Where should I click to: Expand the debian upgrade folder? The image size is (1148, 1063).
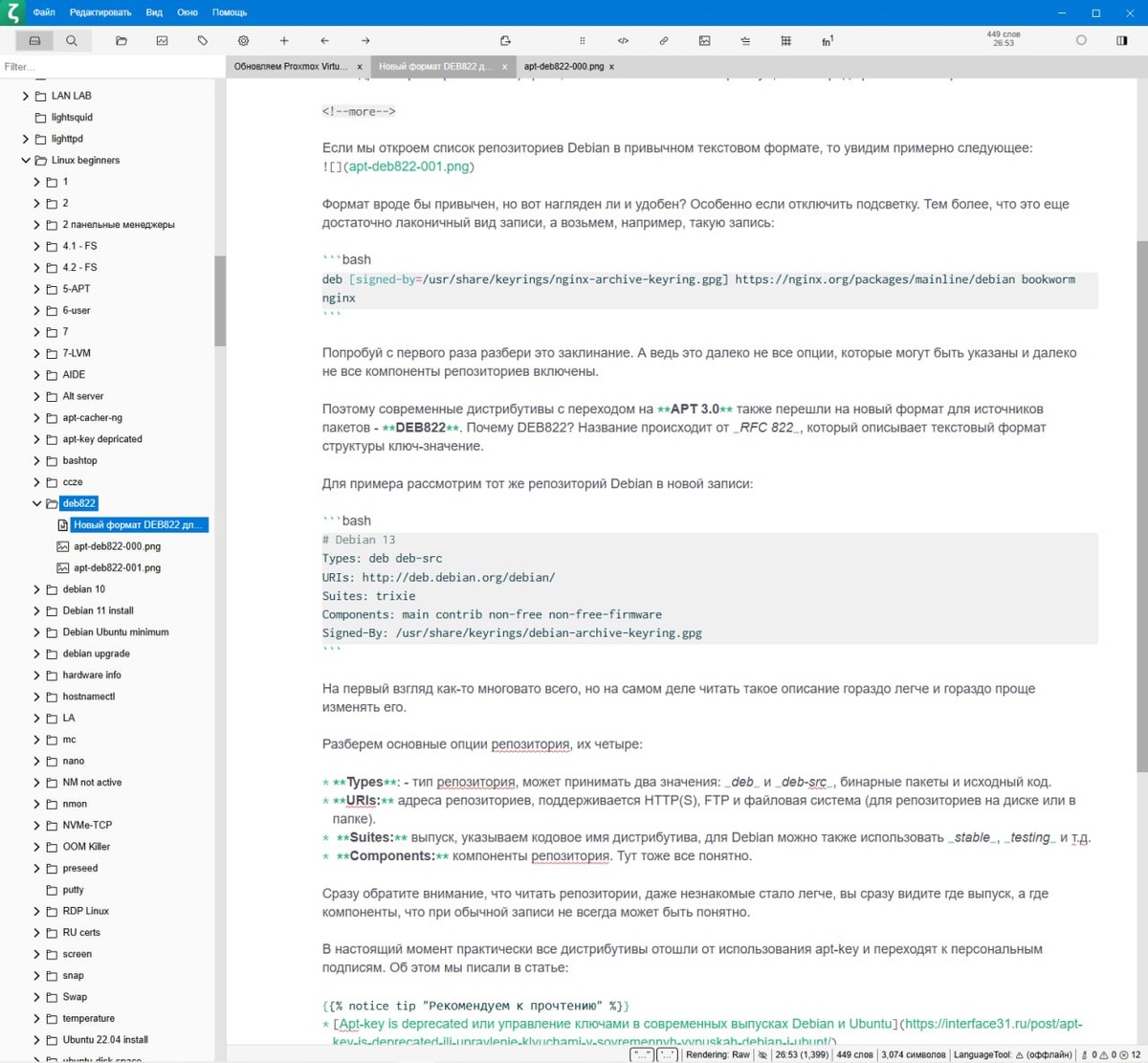coord(37,653)
